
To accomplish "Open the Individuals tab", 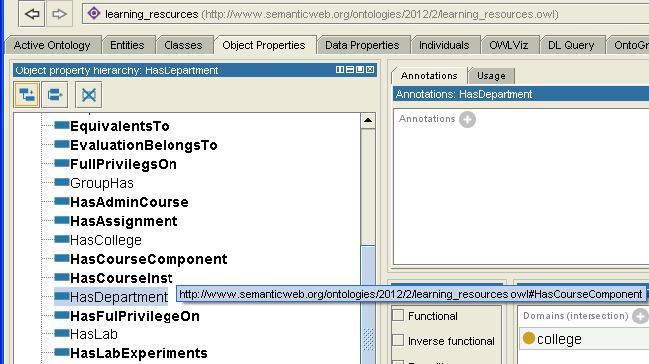I will click(444, 45).
